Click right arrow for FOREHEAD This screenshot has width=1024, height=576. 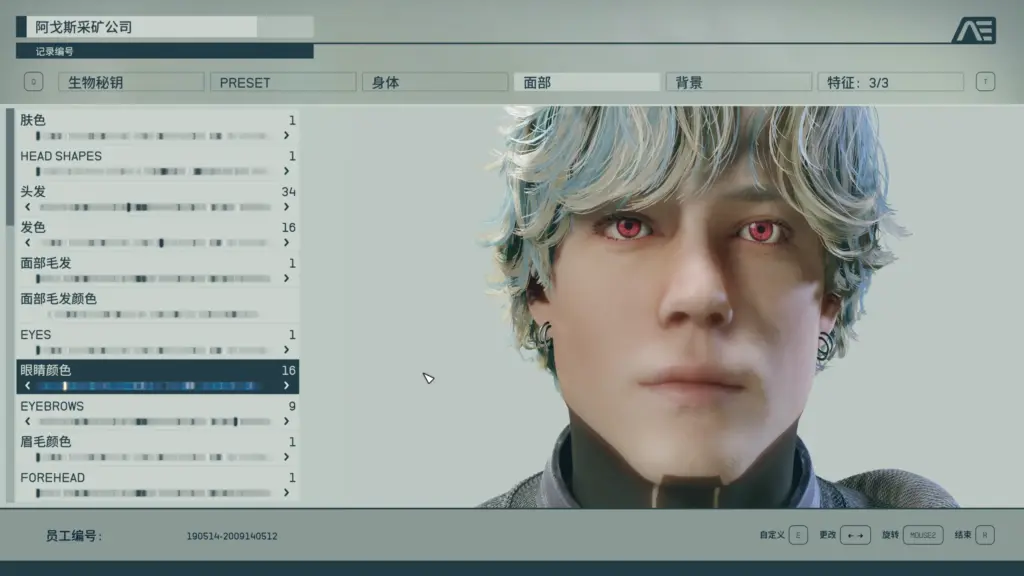[x=286, y=493]
